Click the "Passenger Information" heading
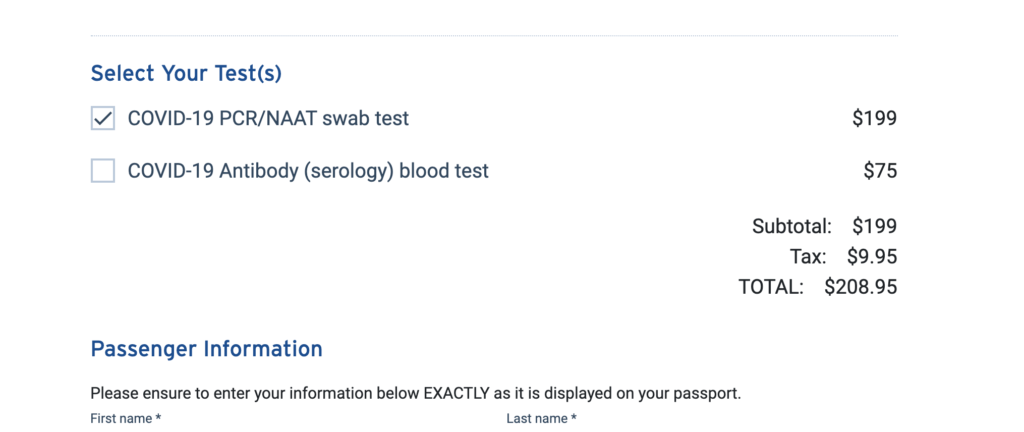The height and width of the screenshot is (432, 1024). (x=206, y=349)
